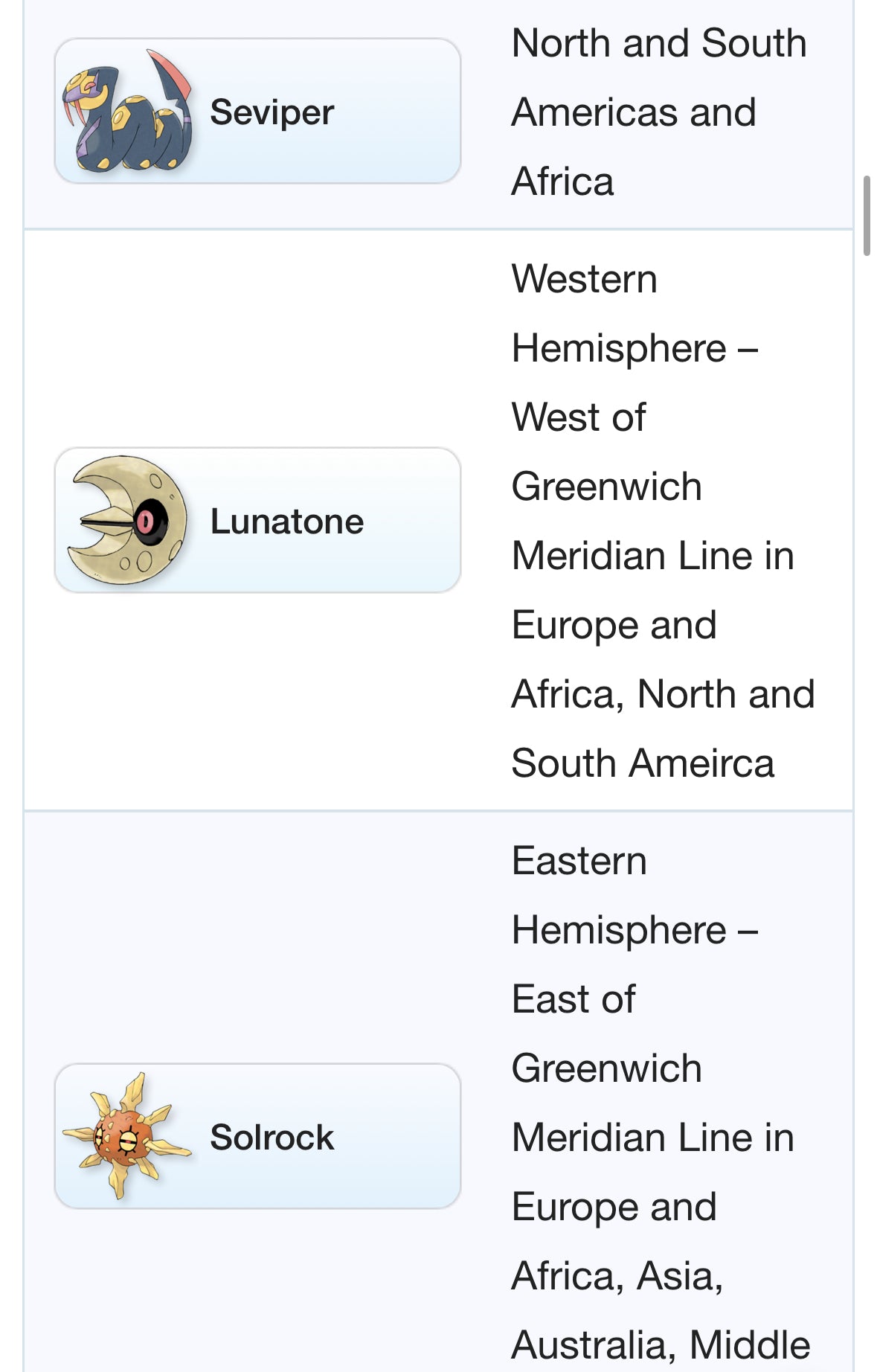Click the "North and South" text for Seviper
Viewport: 877px width, 1372px height.
pos(659,43)
